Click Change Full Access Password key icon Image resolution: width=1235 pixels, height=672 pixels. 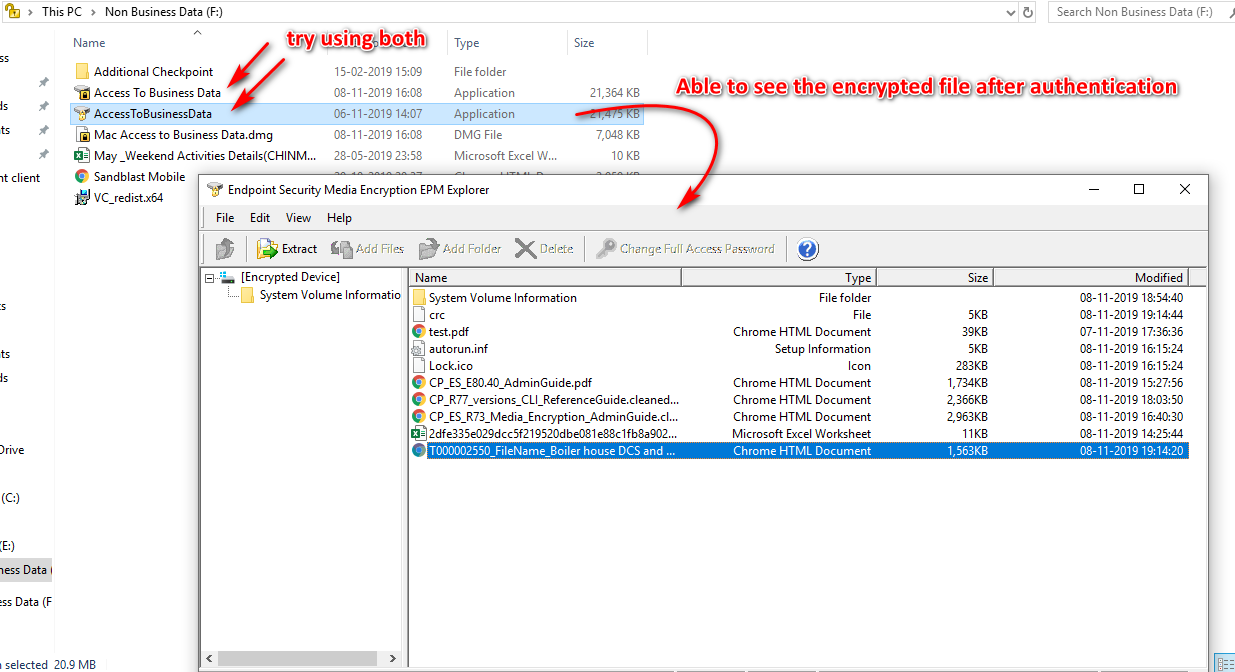[606, 249]
